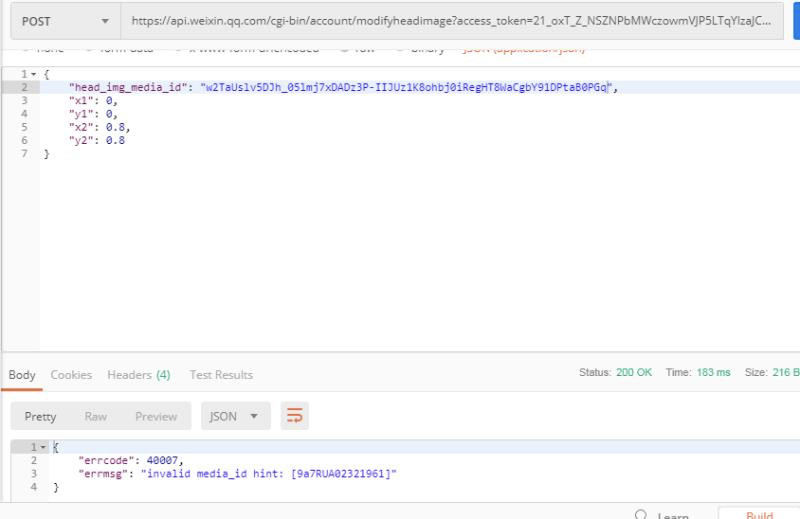Click the request URL input field
The width and height of the screenshot is (800, 519).
point(452,21)
